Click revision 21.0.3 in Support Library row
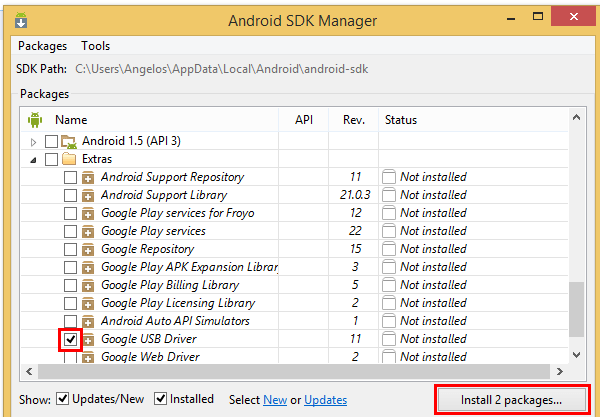Screen dimensions: 600x417 coord(355,195)
